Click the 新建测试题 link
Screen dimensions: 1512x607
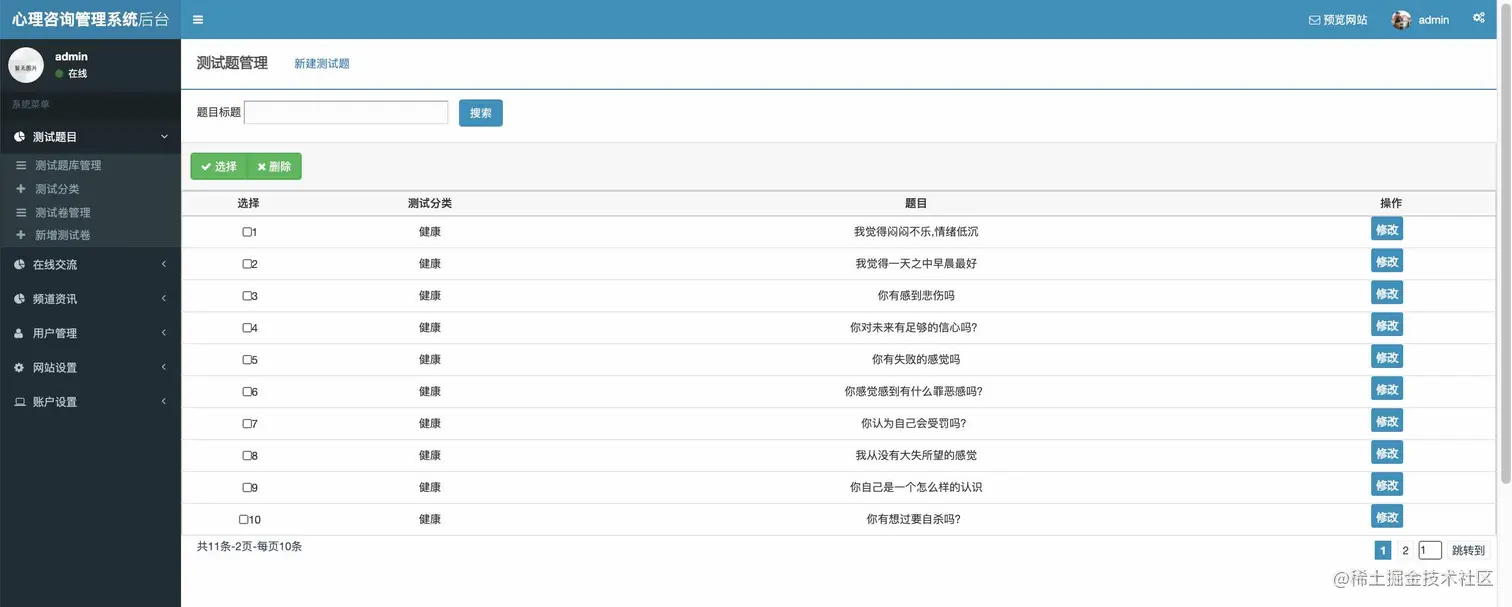click(322, 64)
